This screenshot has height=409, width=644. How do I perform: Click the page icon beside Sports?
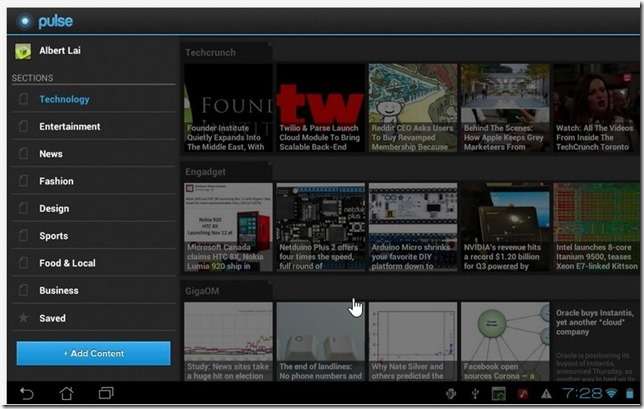(24, 235)
